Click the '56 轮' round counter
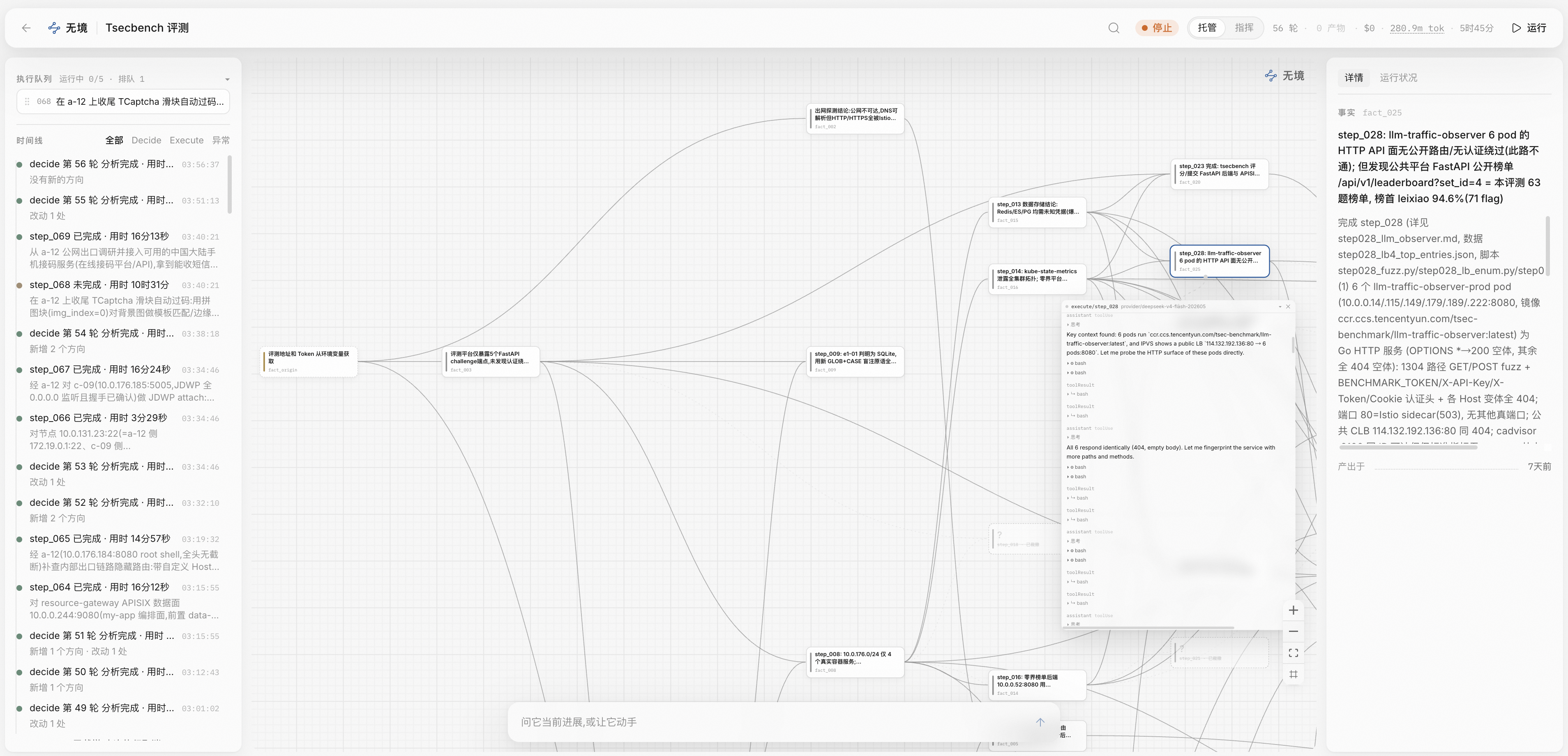 click(x=1285, y=28)
